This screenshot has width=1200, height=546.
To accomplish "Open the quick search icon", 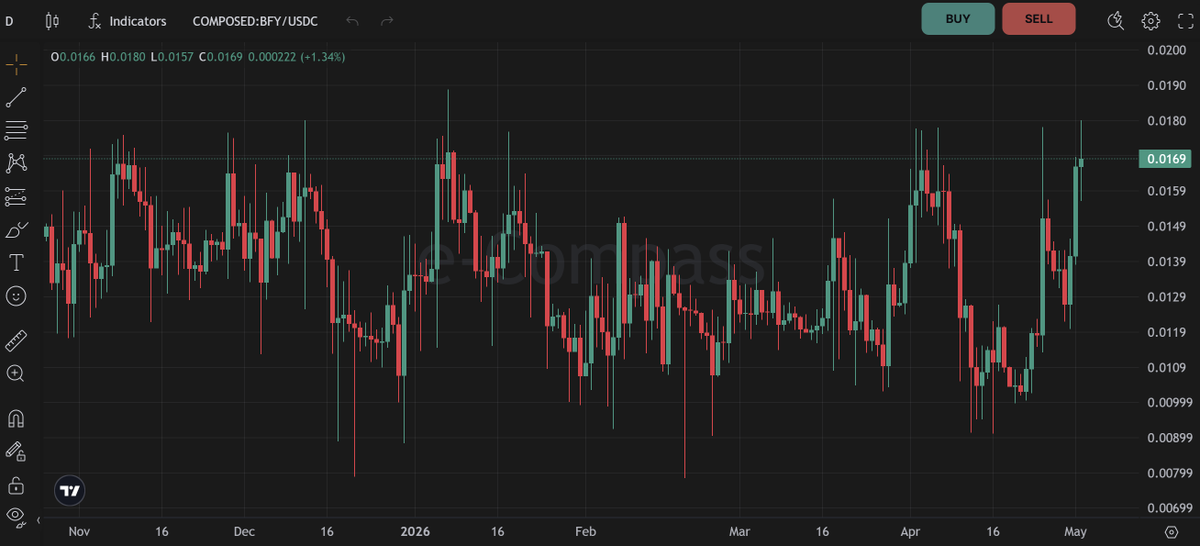I will (1117, 20).
